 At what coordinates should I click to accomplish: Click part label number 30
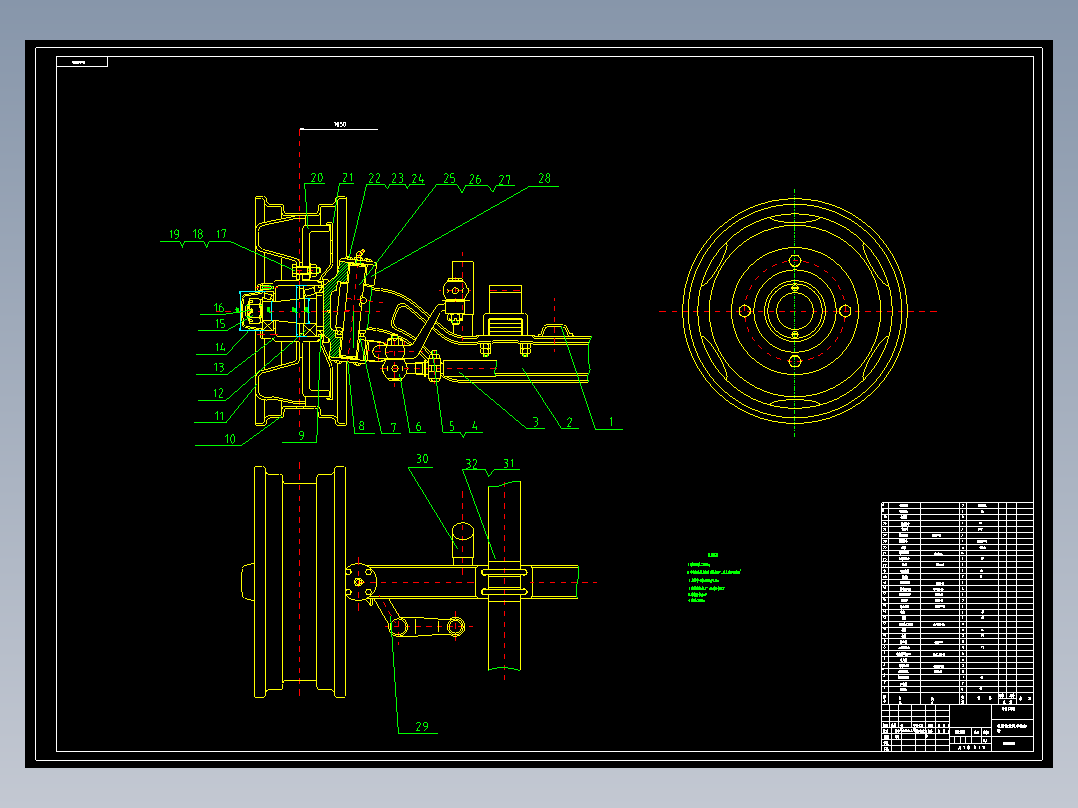pos(422,459)
